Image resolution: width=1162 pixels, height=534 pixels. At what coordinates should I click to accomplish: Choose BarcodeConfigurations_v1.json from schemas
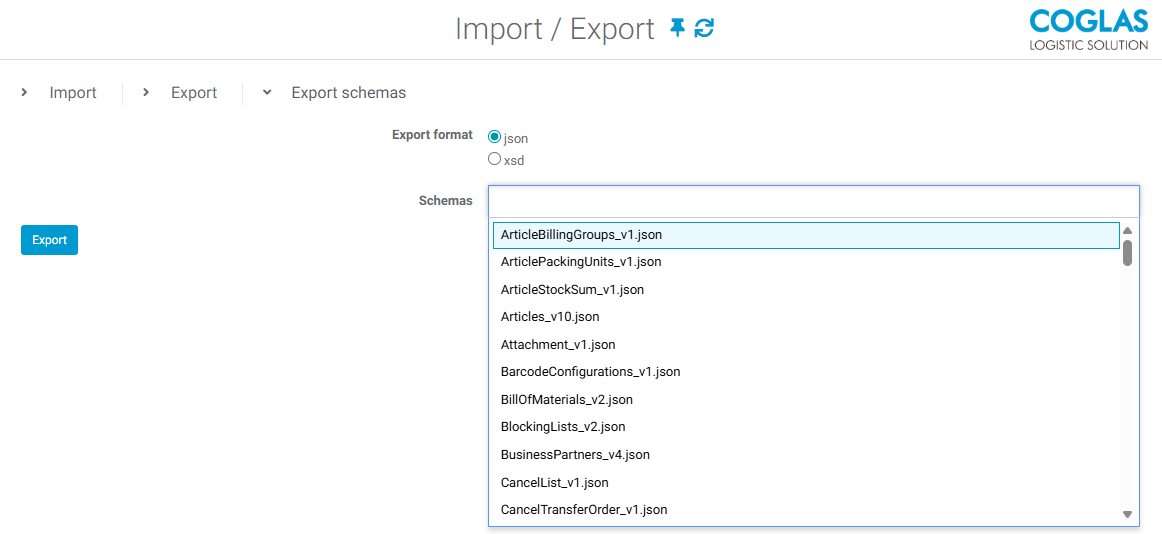coord(590,372)
